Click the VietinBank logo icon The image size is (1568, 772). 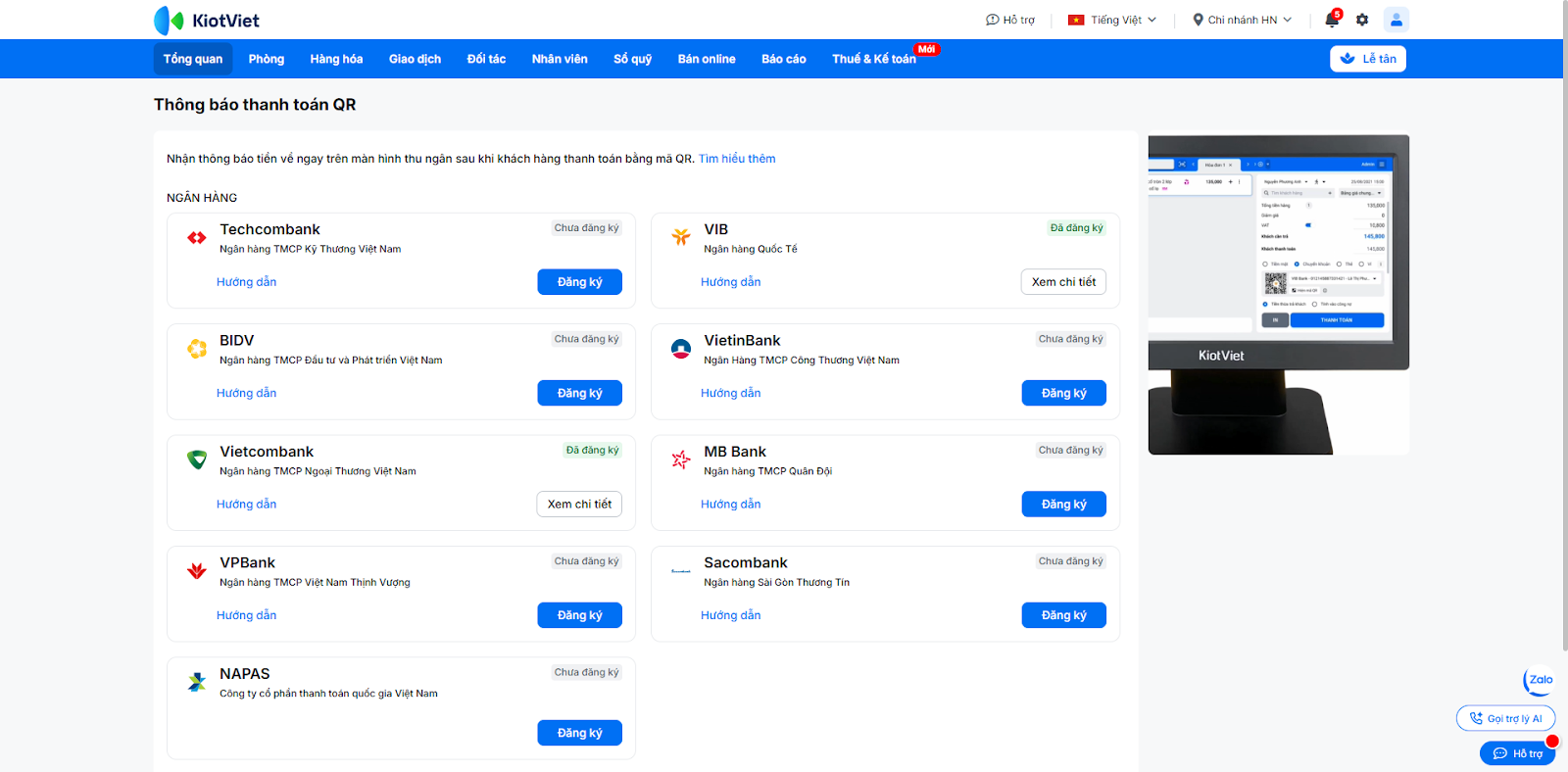pyautogui.click(x=681, y=349)
